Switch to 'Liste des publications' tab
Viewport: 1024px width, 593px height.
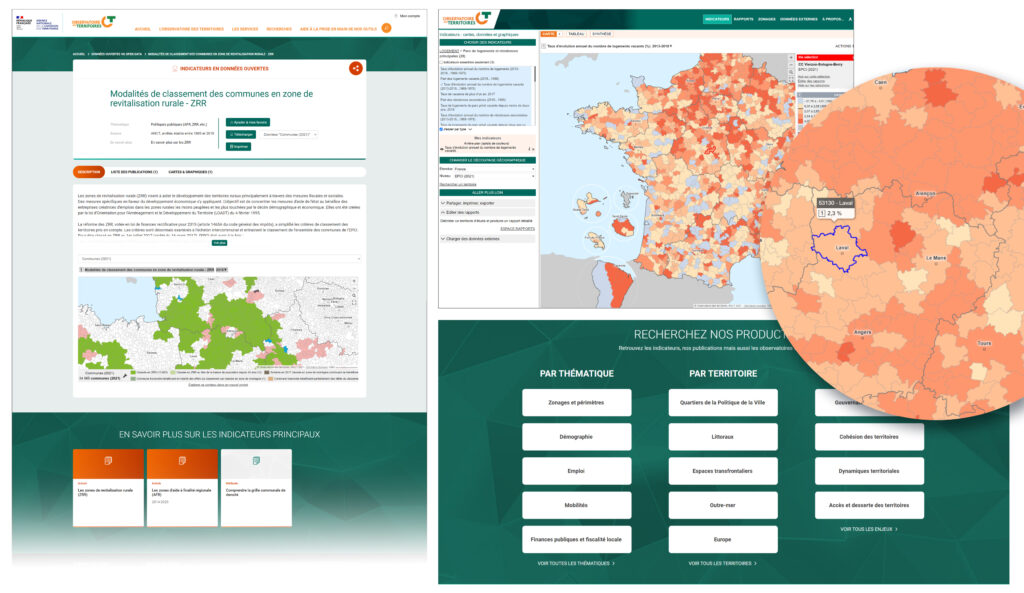coord(133,171)
